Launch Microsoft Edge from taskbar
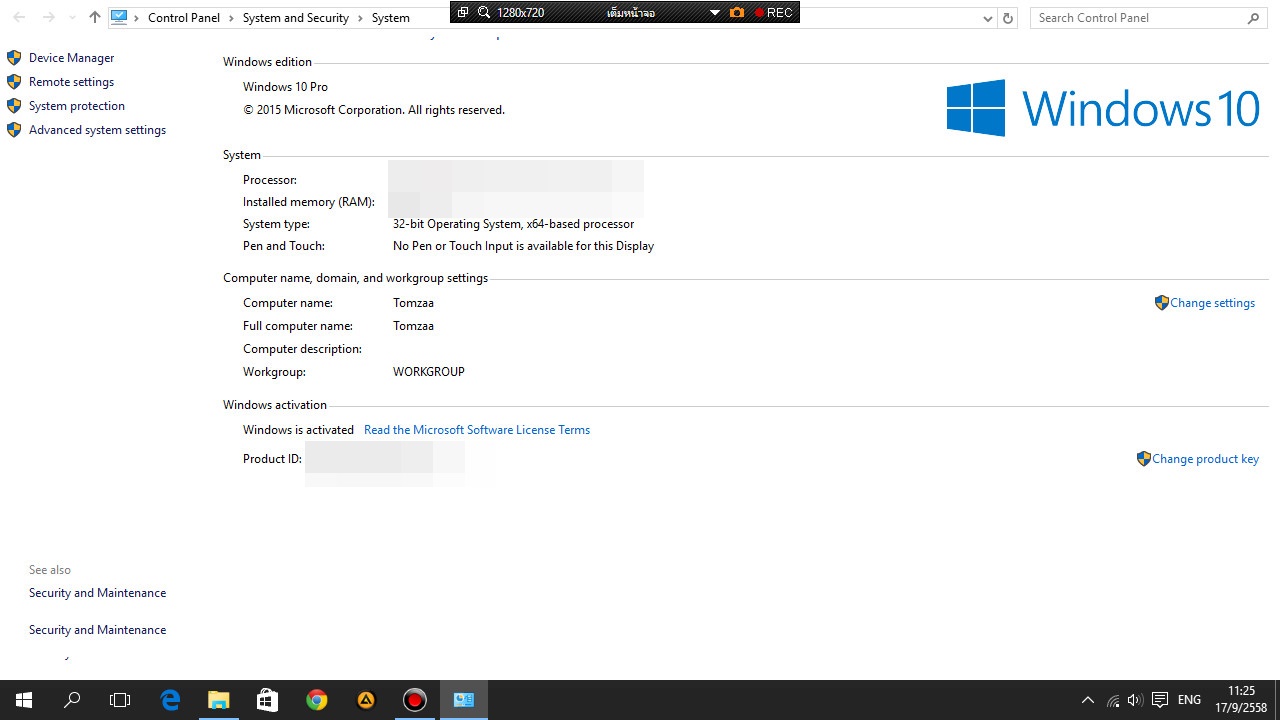1280x720 pixels. [x=170, y=700]
